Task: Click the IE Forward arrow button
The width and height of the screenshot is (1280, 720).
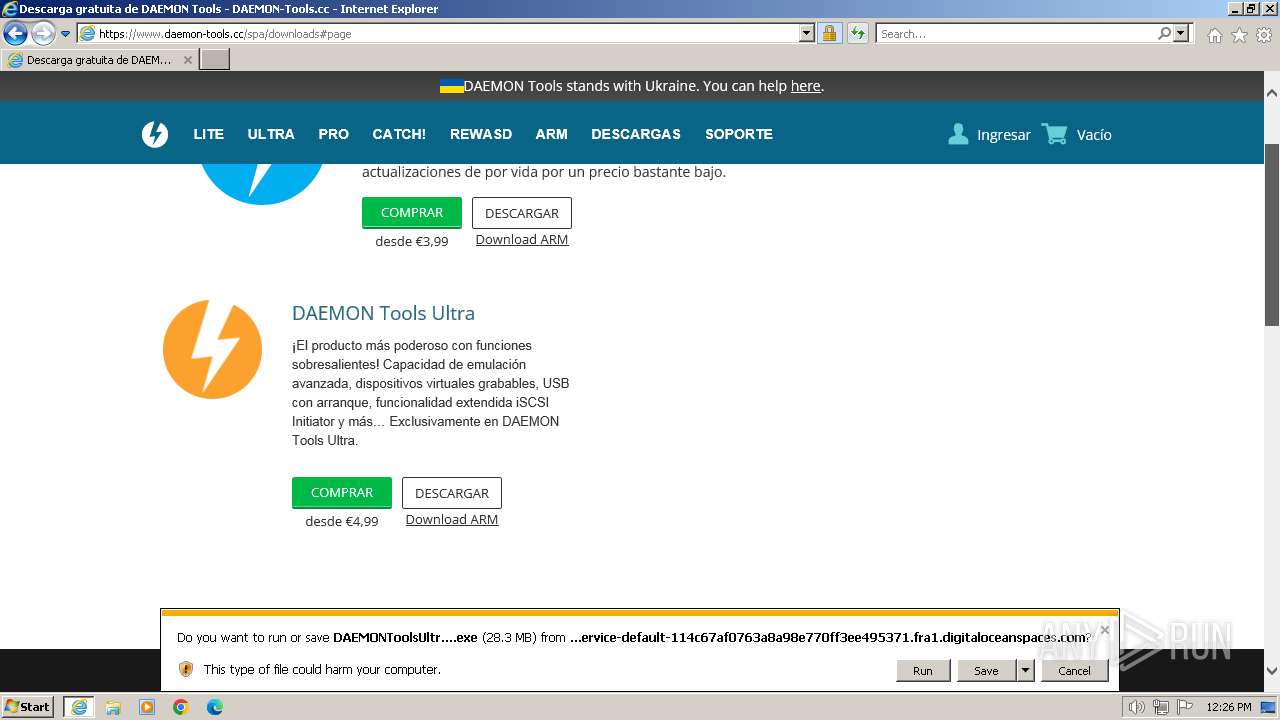Action: pos(43,33)
